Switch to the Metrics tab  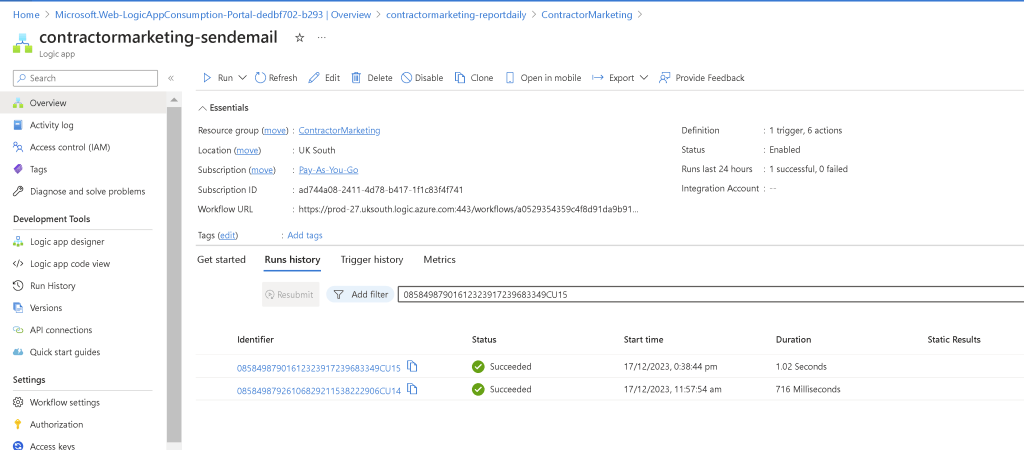[440, 259]
